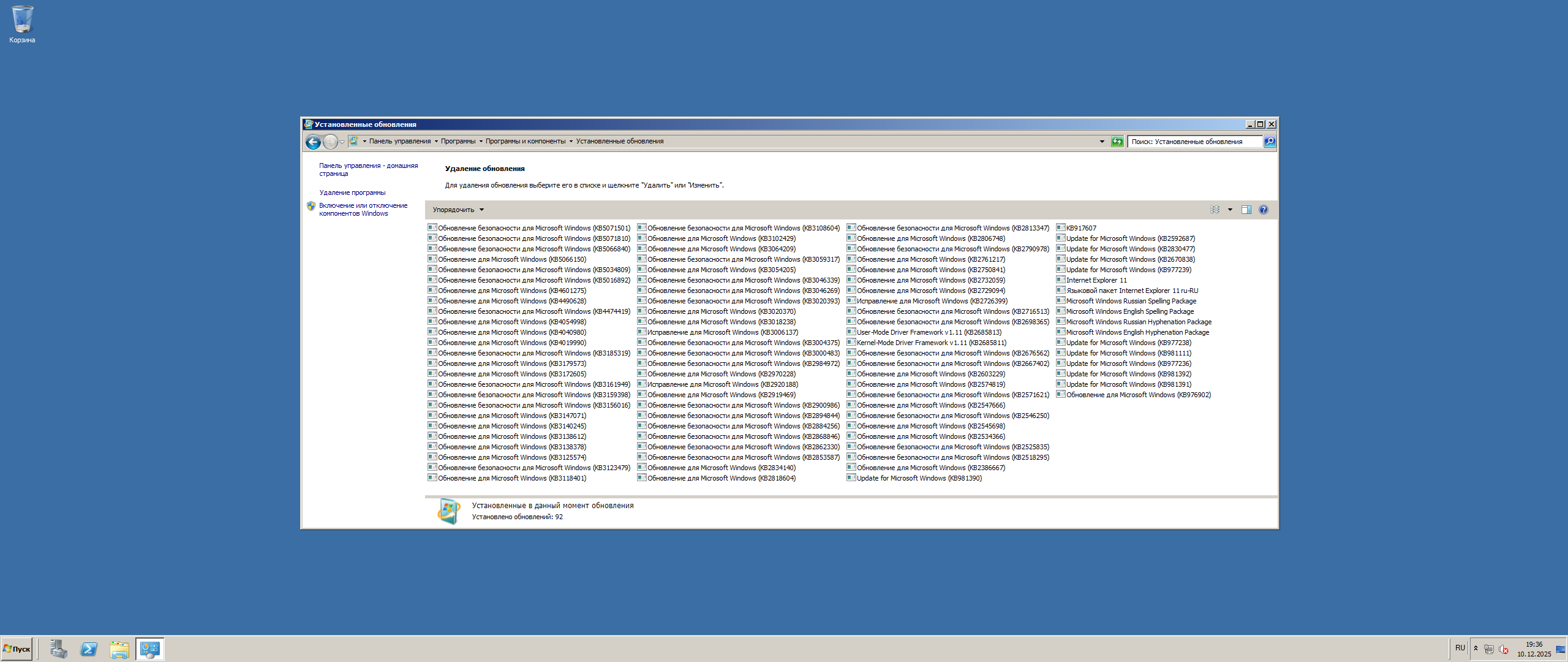Open Explorer folder icon in taskbar
This screenshot has width=1568, height=662.
[119, 649]
